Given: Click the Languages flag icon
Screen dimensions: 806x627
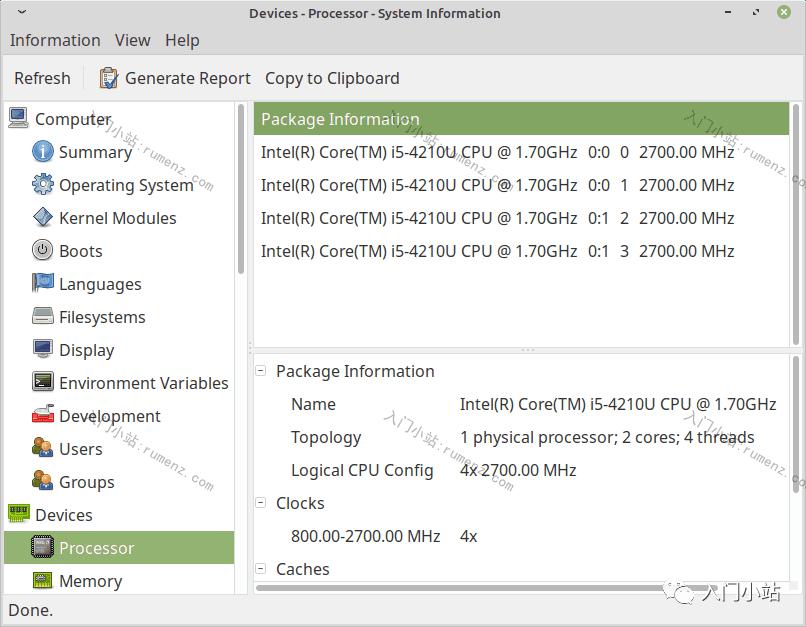Looking at the screenshot, I should (43, 283).
